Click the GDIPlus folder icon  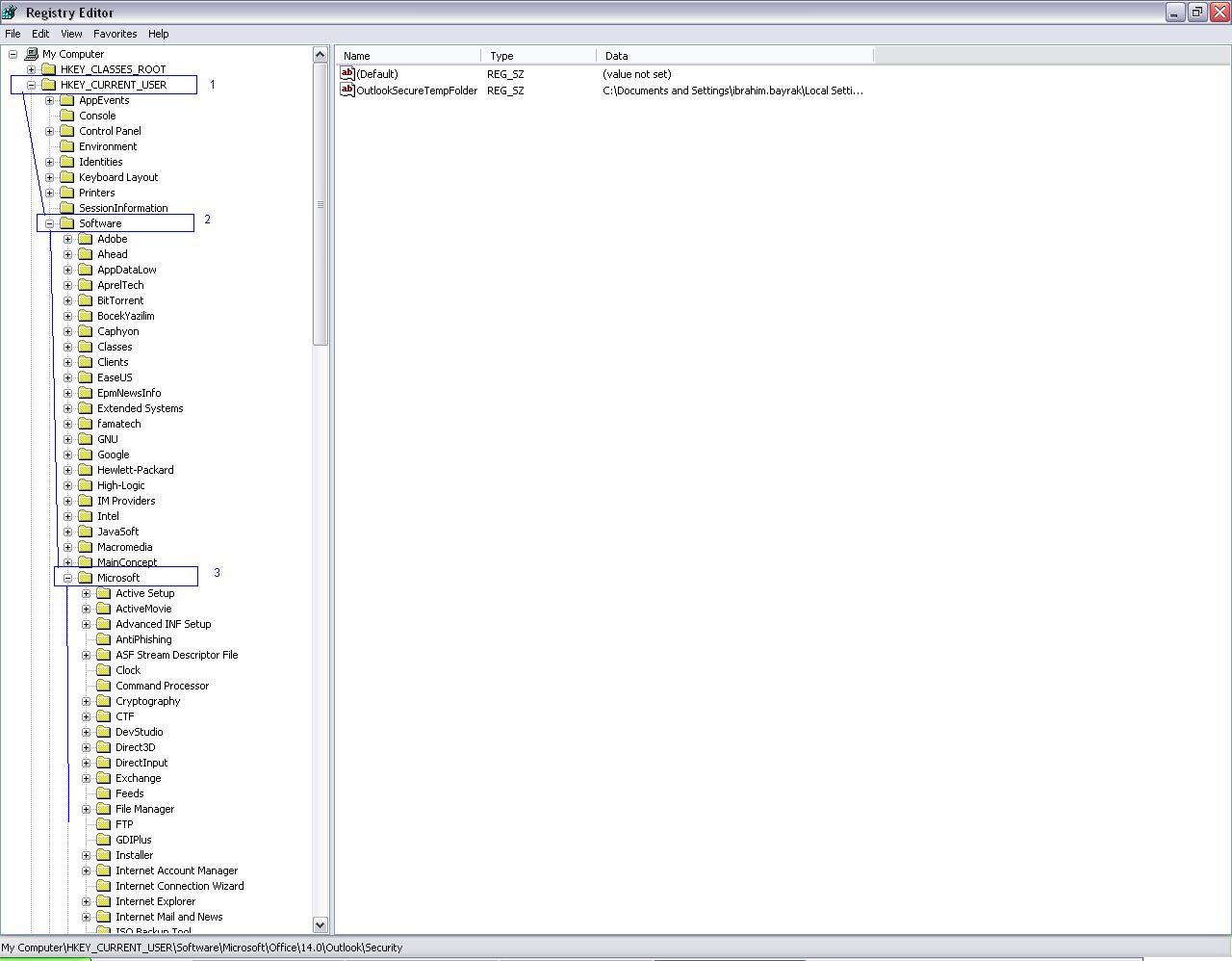[104, 840]
